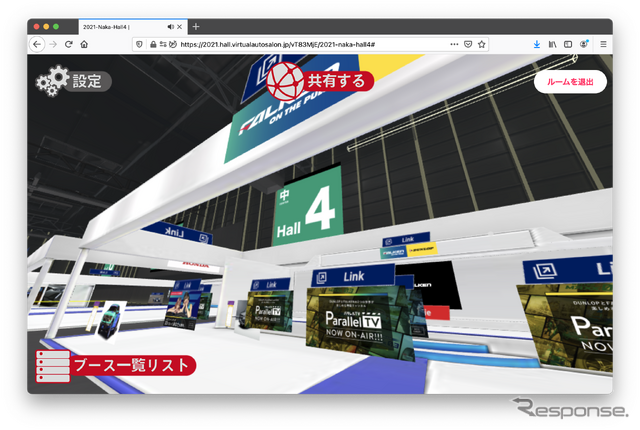
Task: Open the page actions three-dot menu
Action: (x=454, y=44)
